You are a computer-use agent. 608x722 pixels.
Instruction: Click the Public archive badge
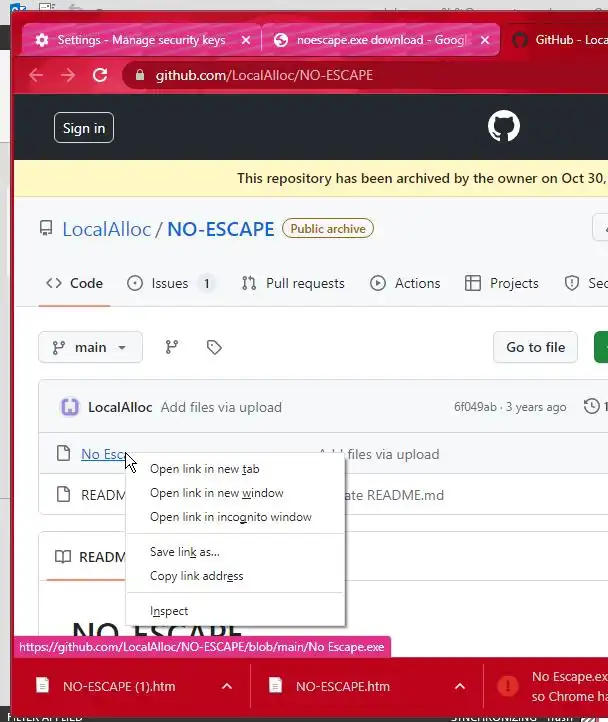coord(327,228)
